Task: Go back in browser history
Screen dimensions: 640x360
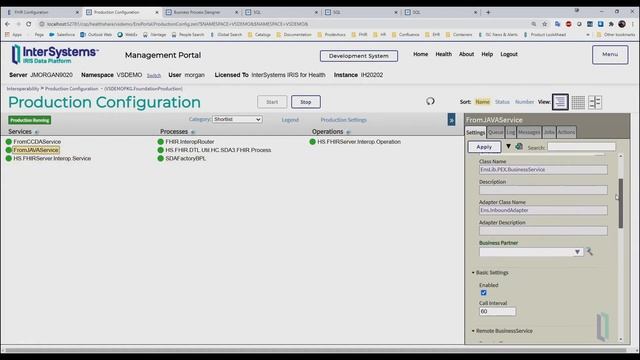Action: coord(7,24)
